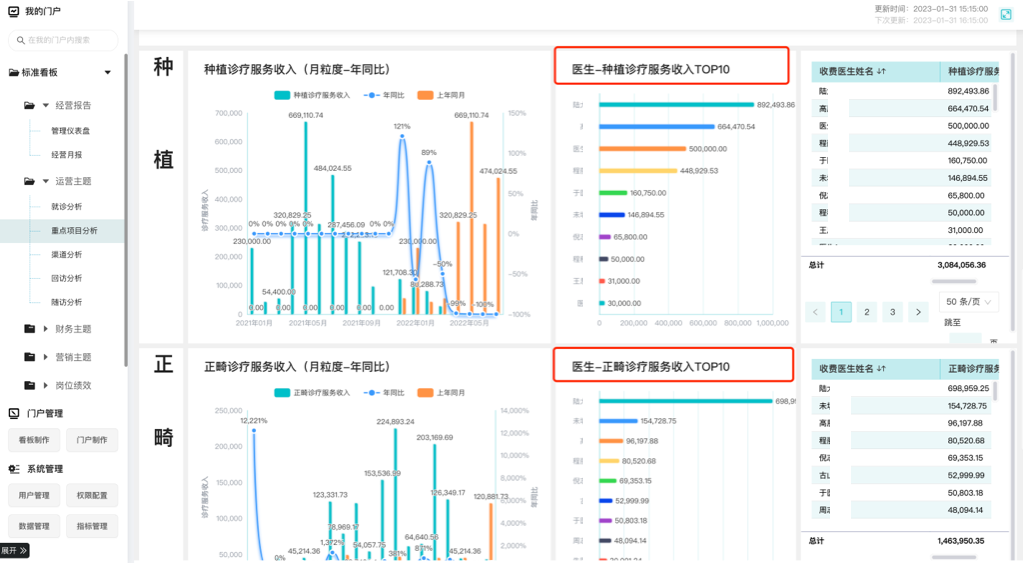
Task: Go to page 2 of implant table
Action: click(x=866, y=312)
